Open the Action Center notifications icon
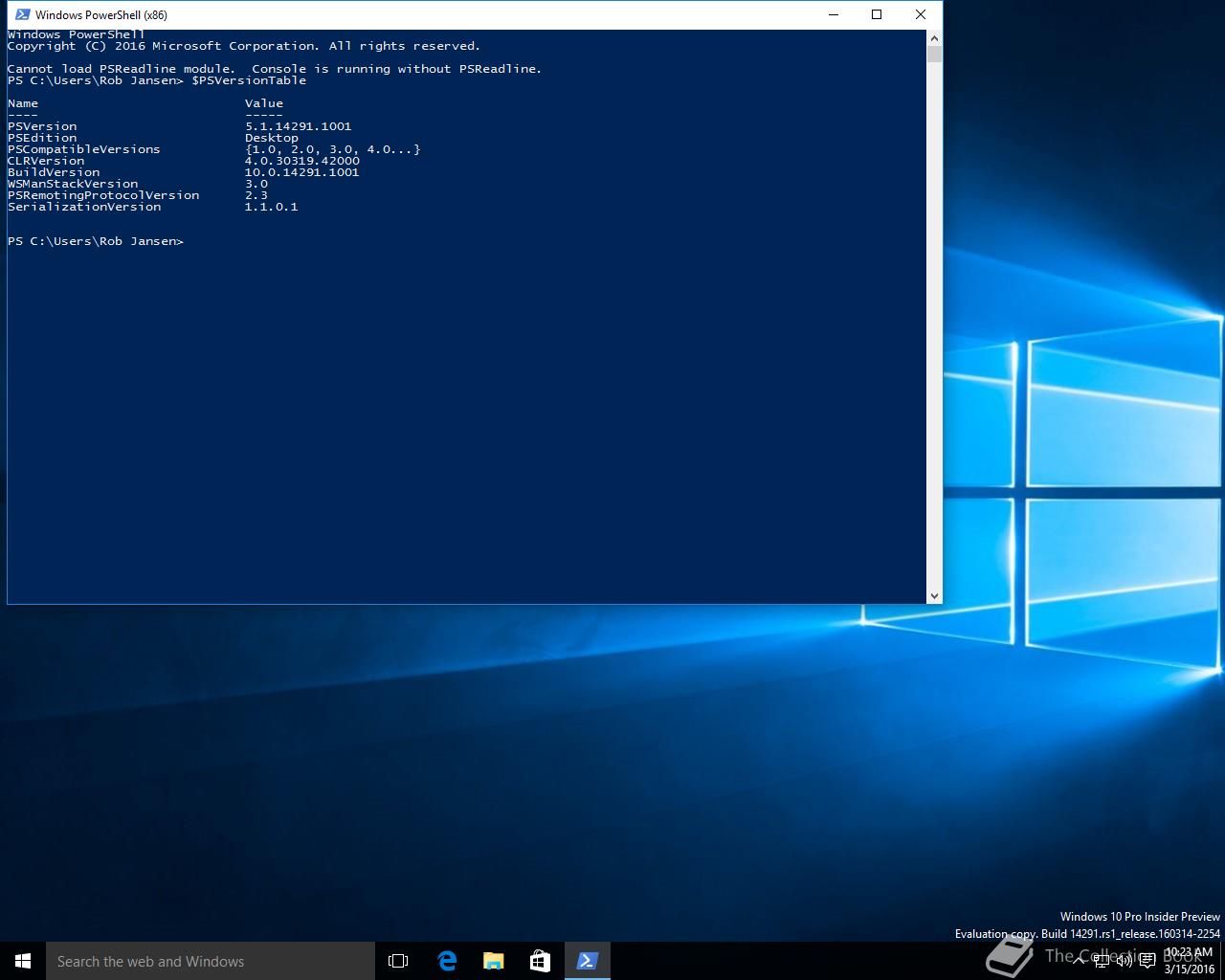 (1147, 961)
